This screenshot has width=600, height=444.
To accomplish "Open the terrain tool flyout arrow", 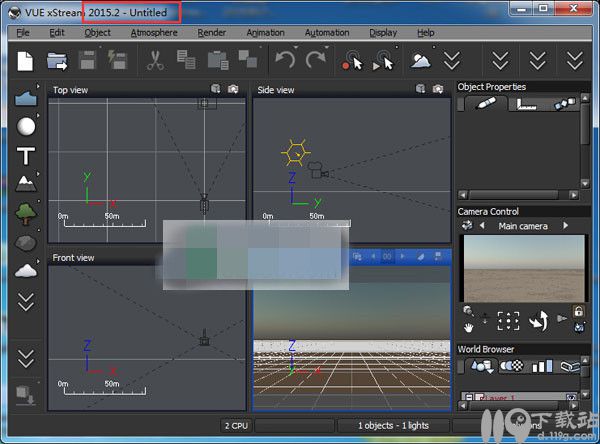I will pyautogui.click(x=38, y=174).
